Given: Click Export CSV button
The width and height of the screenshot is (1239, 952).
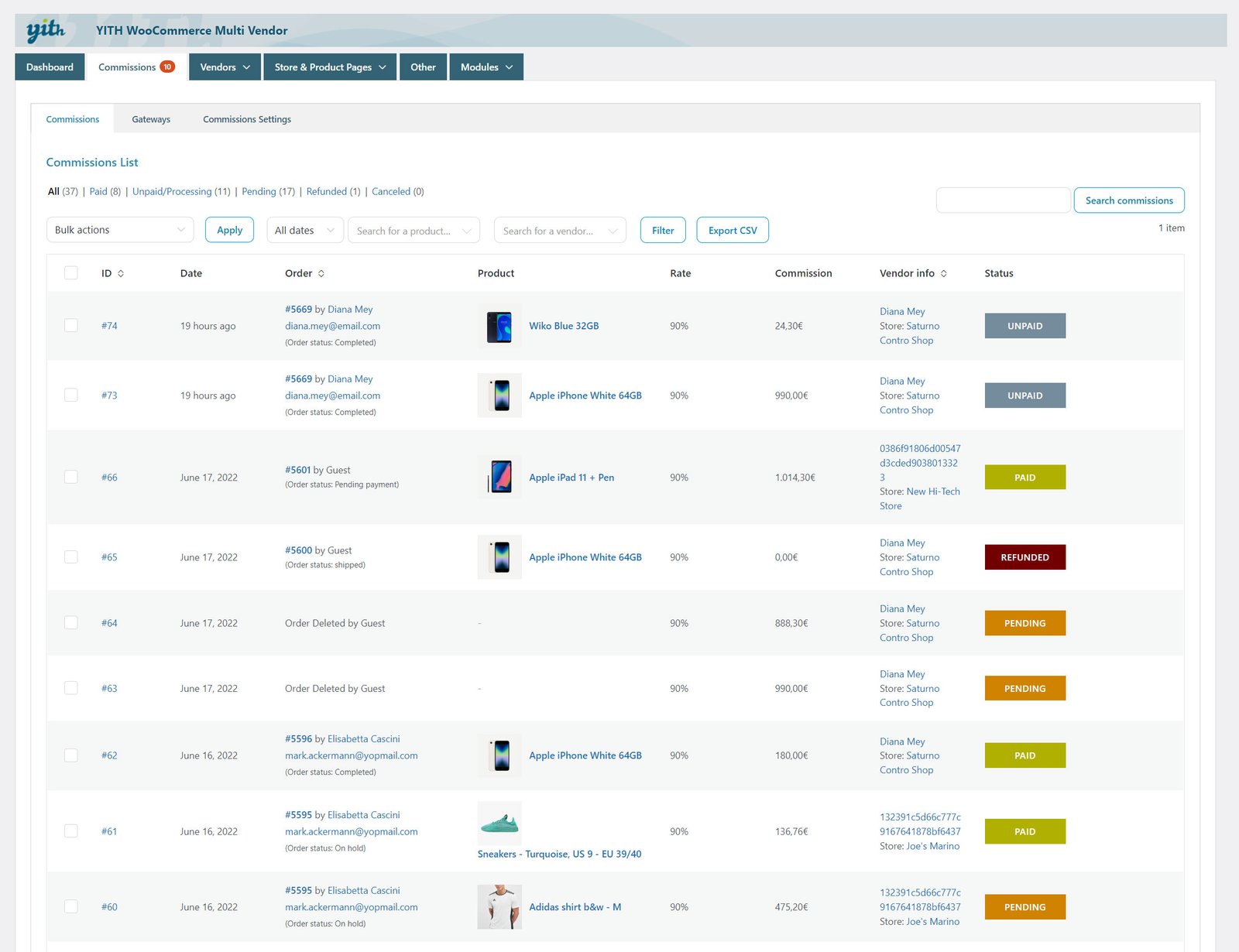Looking at the screenshot, I should point(733,230).
